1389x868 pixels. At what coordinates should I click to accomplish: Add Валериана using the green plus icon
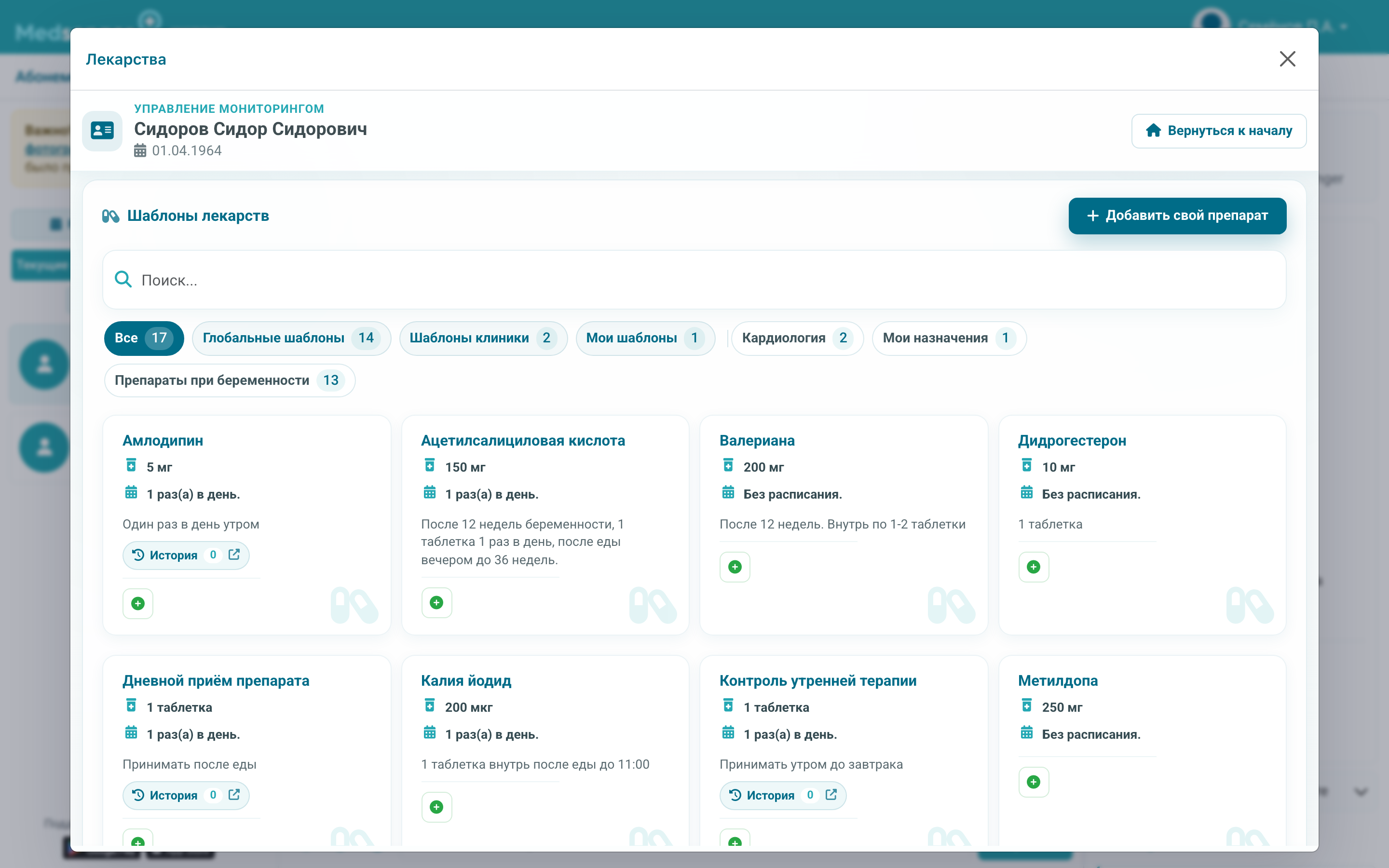click(x=735, y=567)
